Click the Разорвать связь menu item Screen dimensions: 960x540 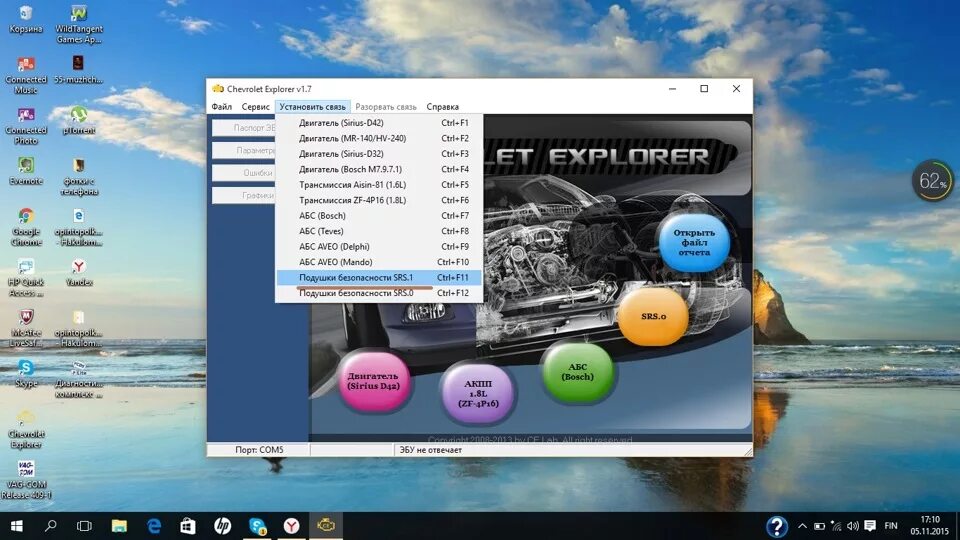[x=386, y=107]
